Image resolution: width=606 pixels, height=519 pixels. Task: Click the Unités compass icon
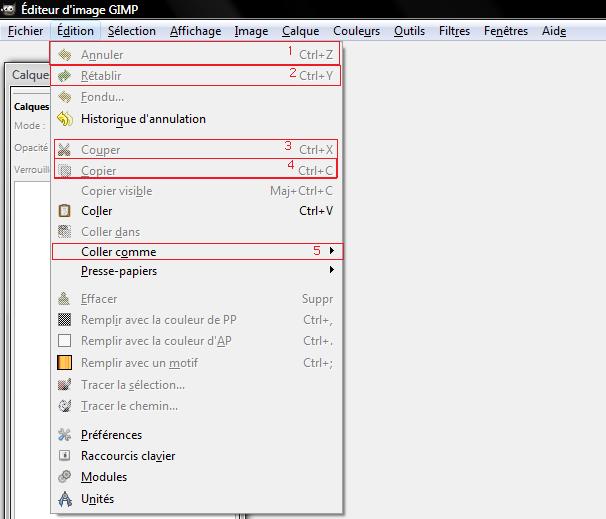pos(65,499)
